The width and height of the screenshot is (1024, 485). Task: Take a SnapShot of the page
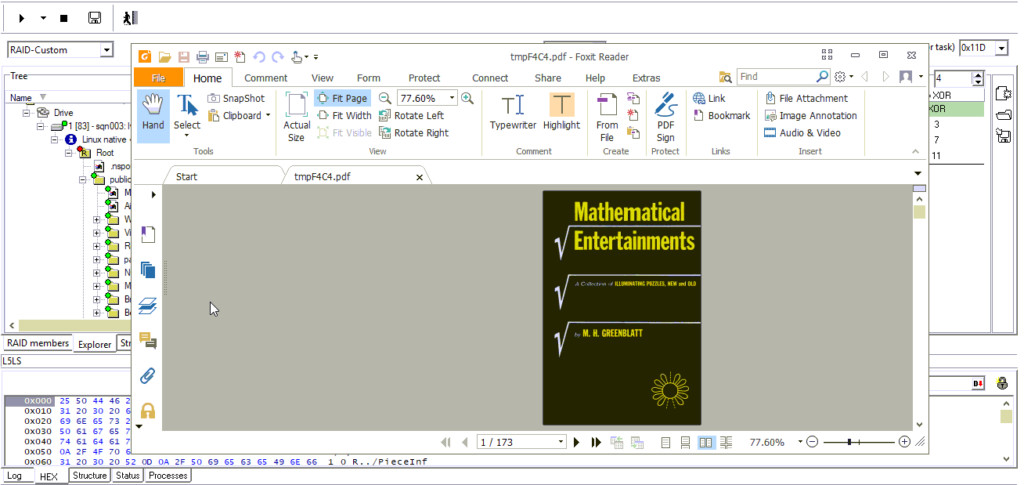click(x=236, y=98)
